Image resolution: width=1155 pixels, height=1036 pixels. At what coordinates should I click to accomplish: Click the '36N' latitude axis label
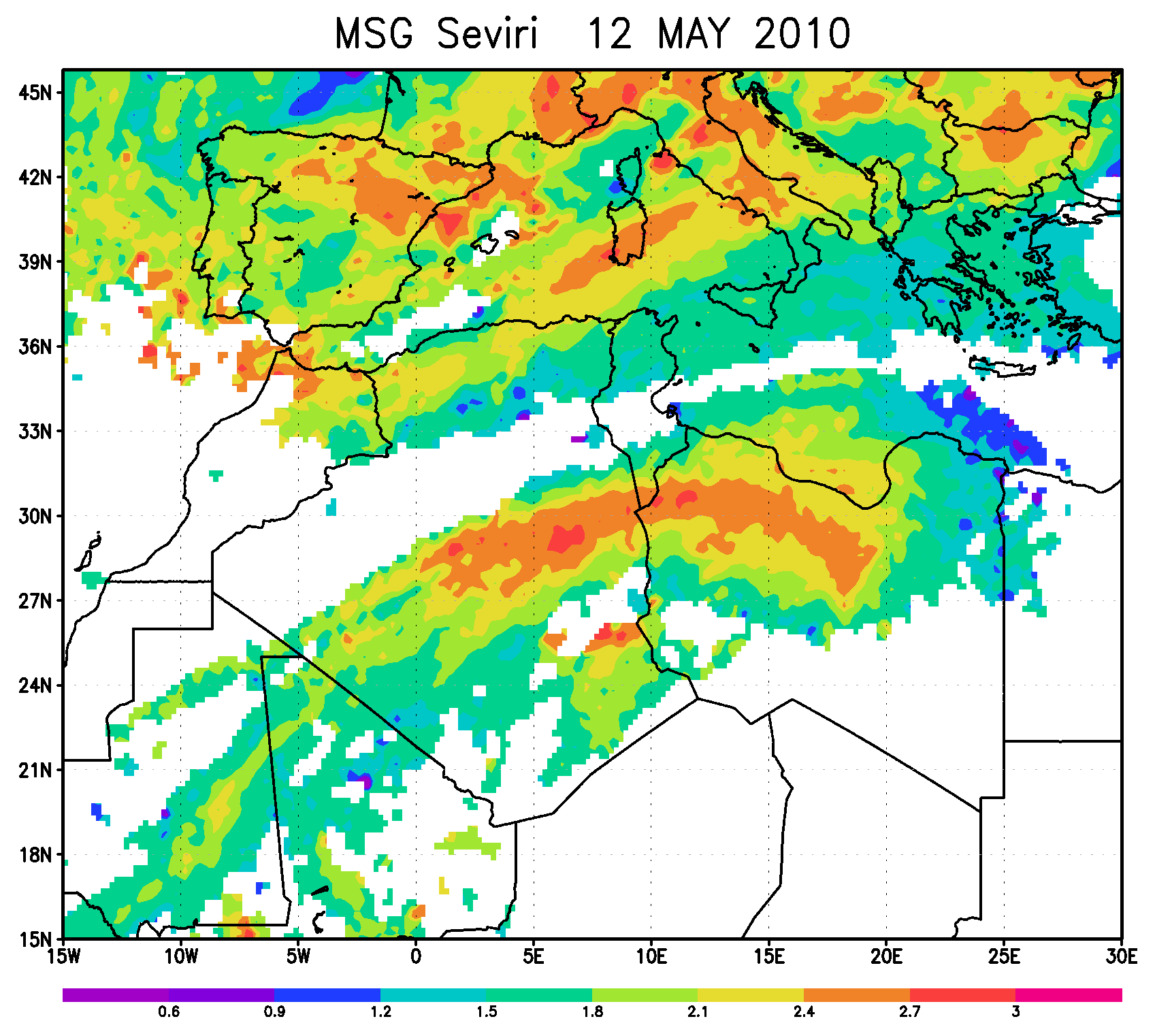(36, 346)
